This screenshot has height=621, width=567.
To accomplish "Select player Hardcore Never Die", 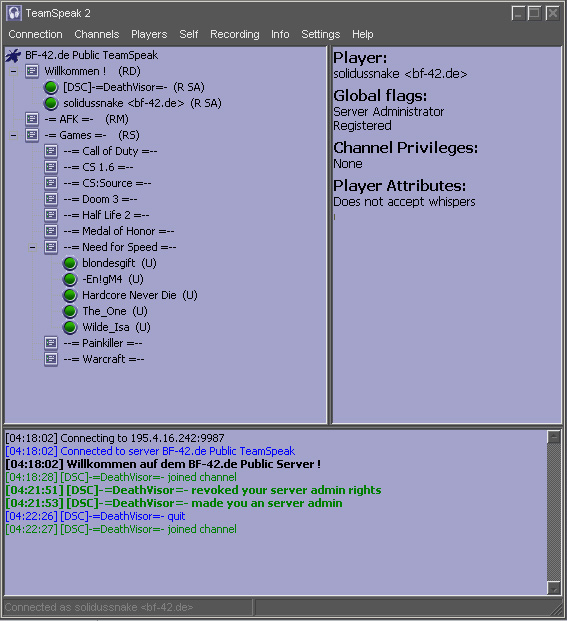I will (139, 295).
